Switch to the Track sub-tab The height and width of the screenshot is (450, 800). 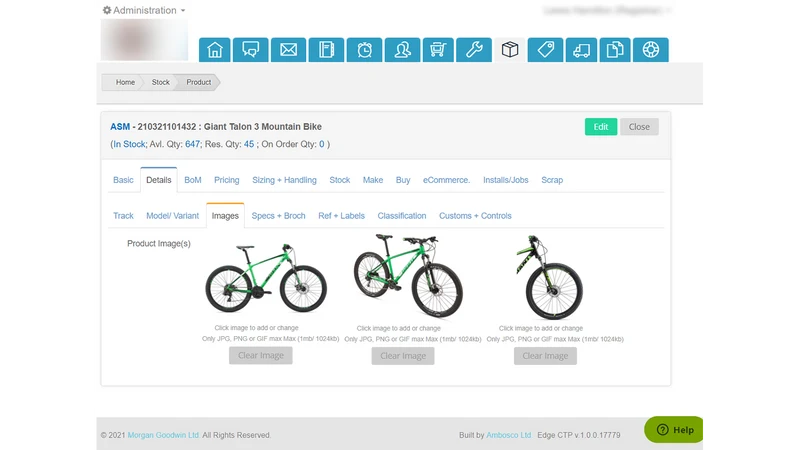click(x=123, y=216)
